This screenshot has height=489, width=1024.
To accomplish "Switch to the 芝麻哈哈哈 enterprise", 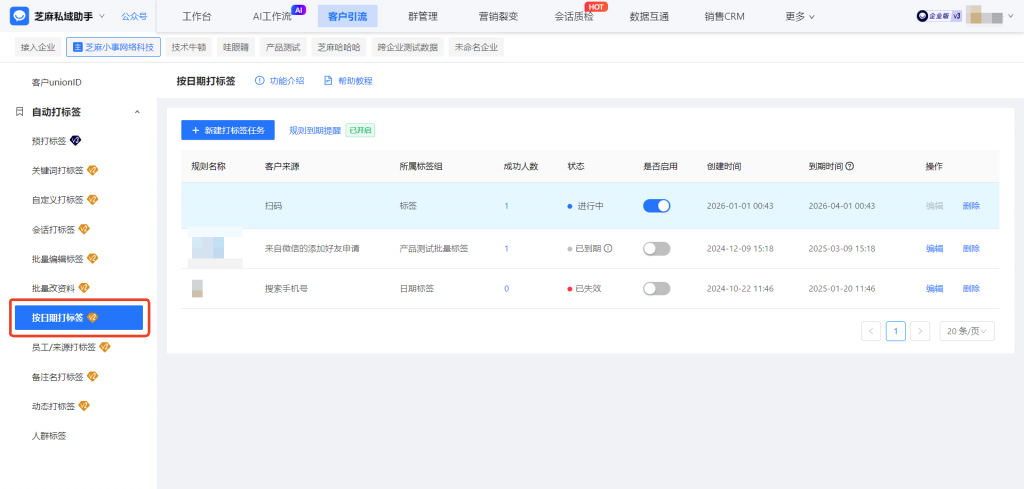I will click(338, 47).
